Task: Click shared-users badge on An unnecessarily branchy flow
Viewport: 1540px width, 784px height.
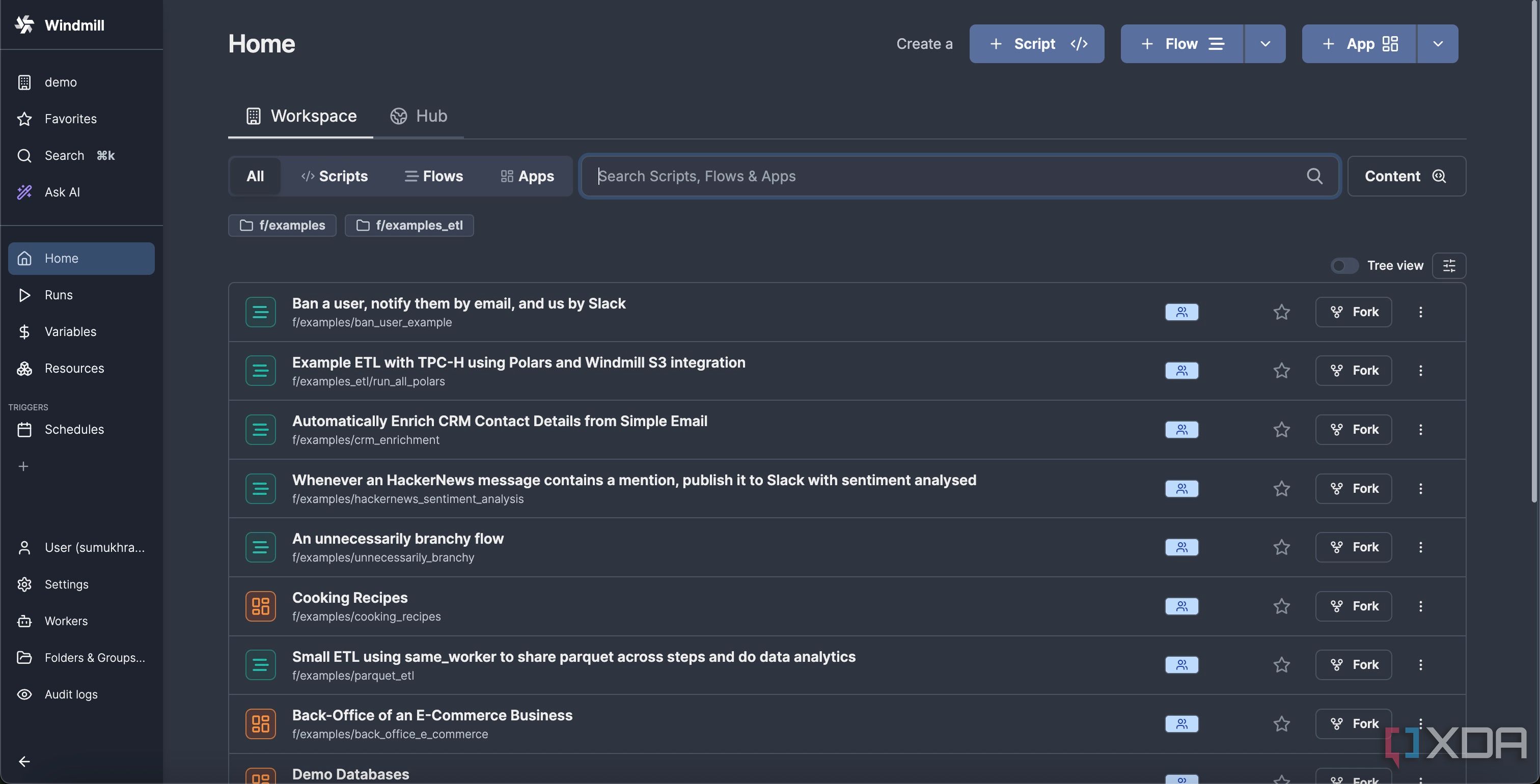Action: (x=1181, y=547)
